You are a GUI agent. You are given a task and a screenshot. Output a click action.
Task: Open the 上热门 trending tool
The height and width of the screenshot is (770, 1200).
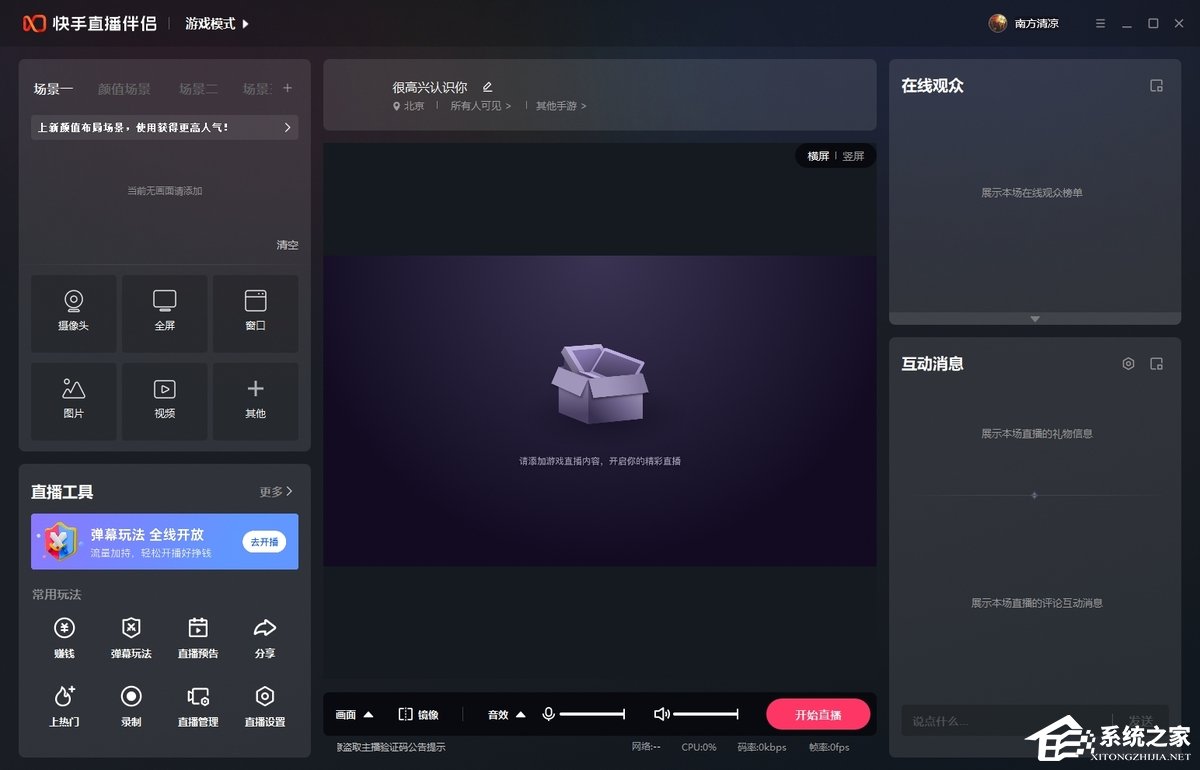(64, 706)
